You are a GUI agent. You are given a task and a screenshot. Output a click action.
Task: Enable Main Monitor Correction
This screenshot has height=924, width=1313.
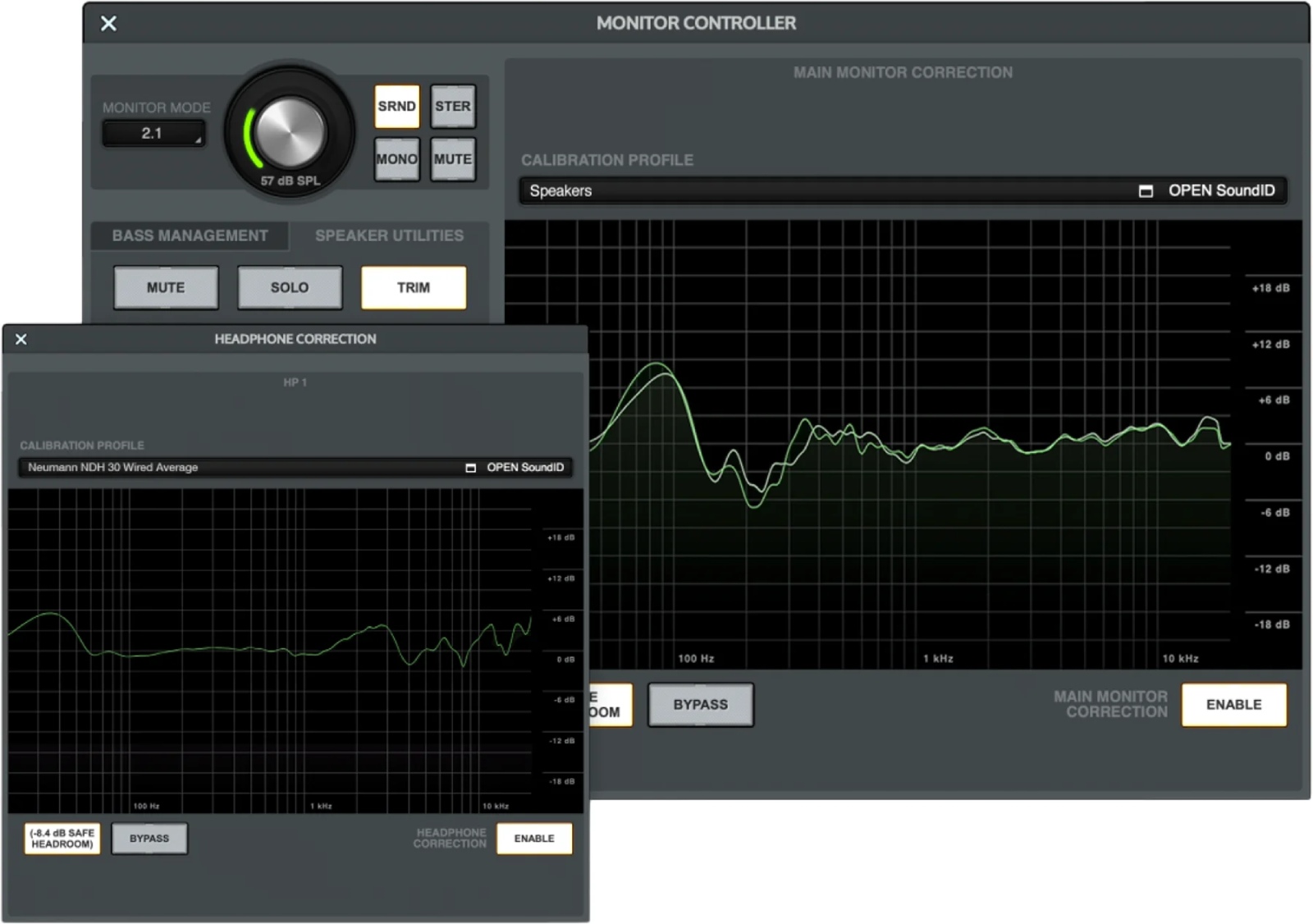click(x=1233, y=704)
